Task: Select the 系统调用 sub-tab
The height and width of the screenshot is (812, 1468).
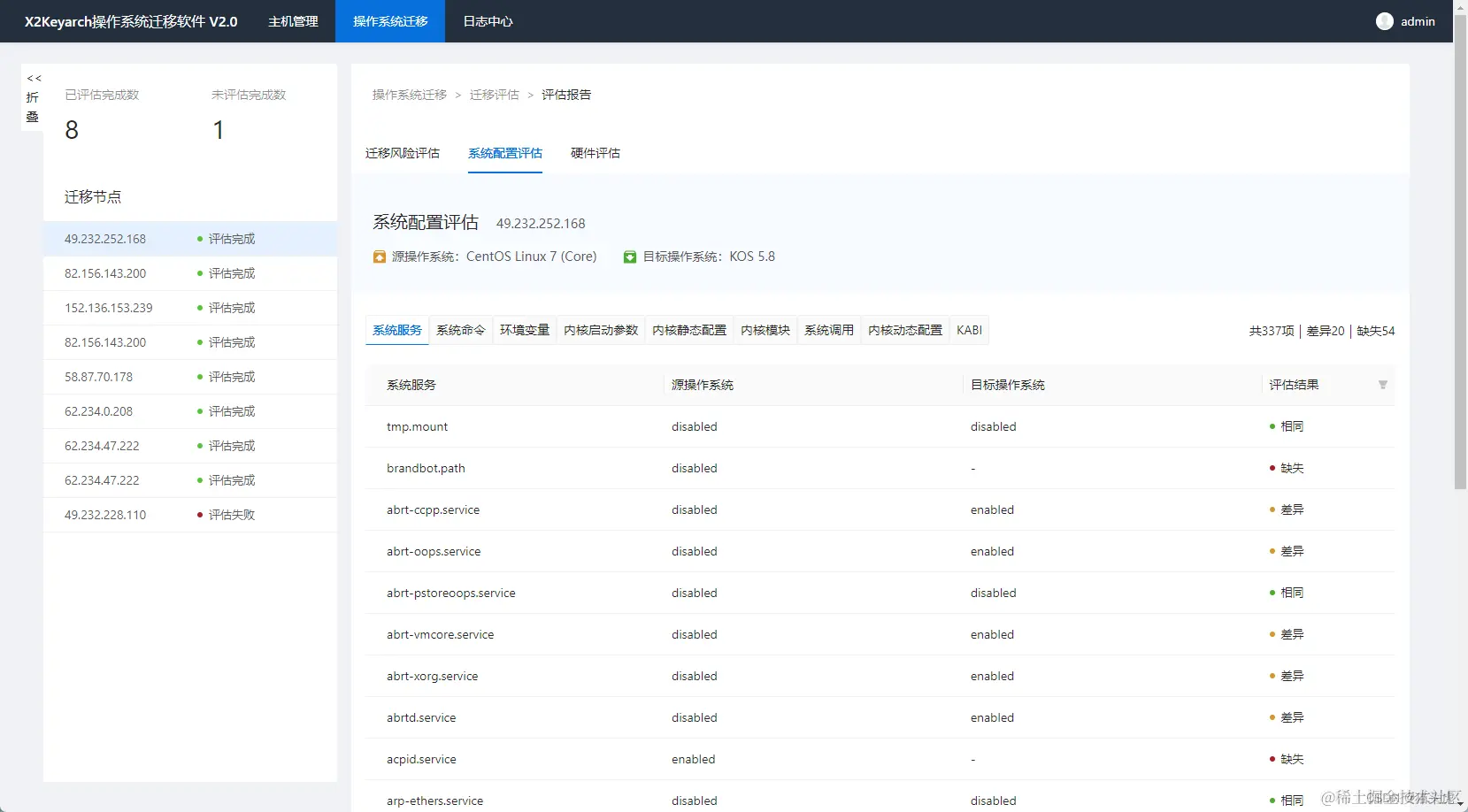Action: [x=829, y=330]
